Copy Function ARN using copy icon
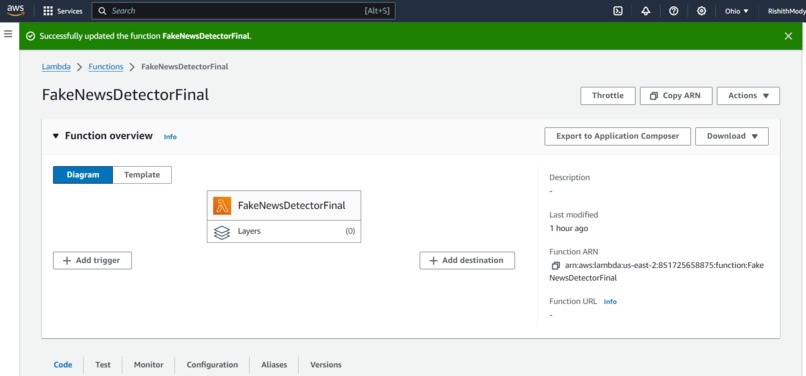Viewport: 806px width, 376px height. click(x=555, y=266)
